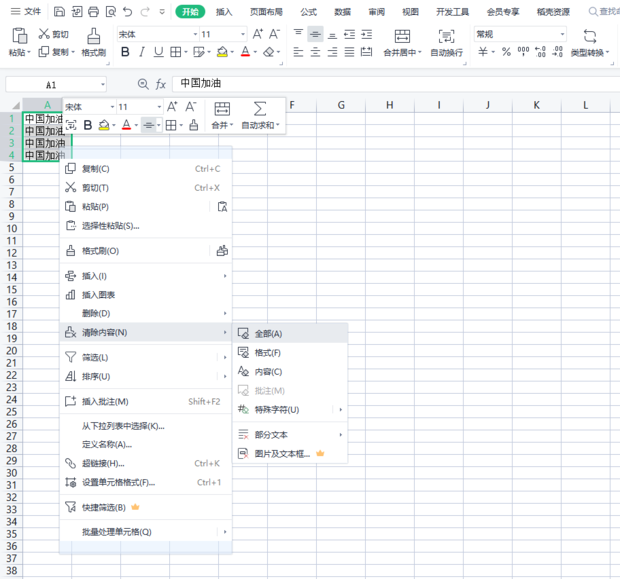Undo the last action

click(127, 12)
